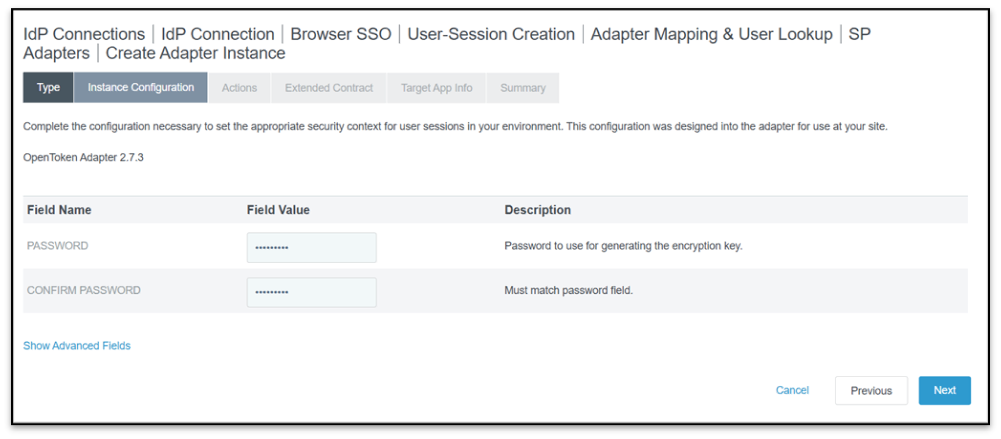
Task: Open the Actions tab
Action: pos(239,88)
